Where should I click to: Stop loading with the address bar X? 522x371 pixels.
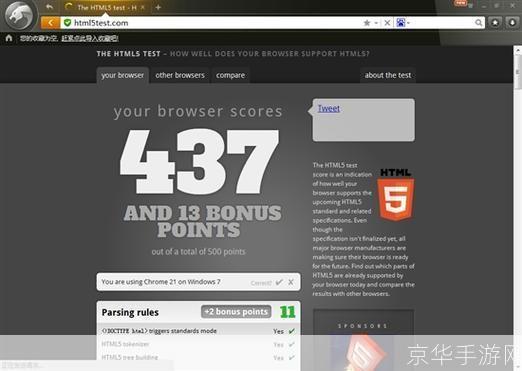coord(387,23)
